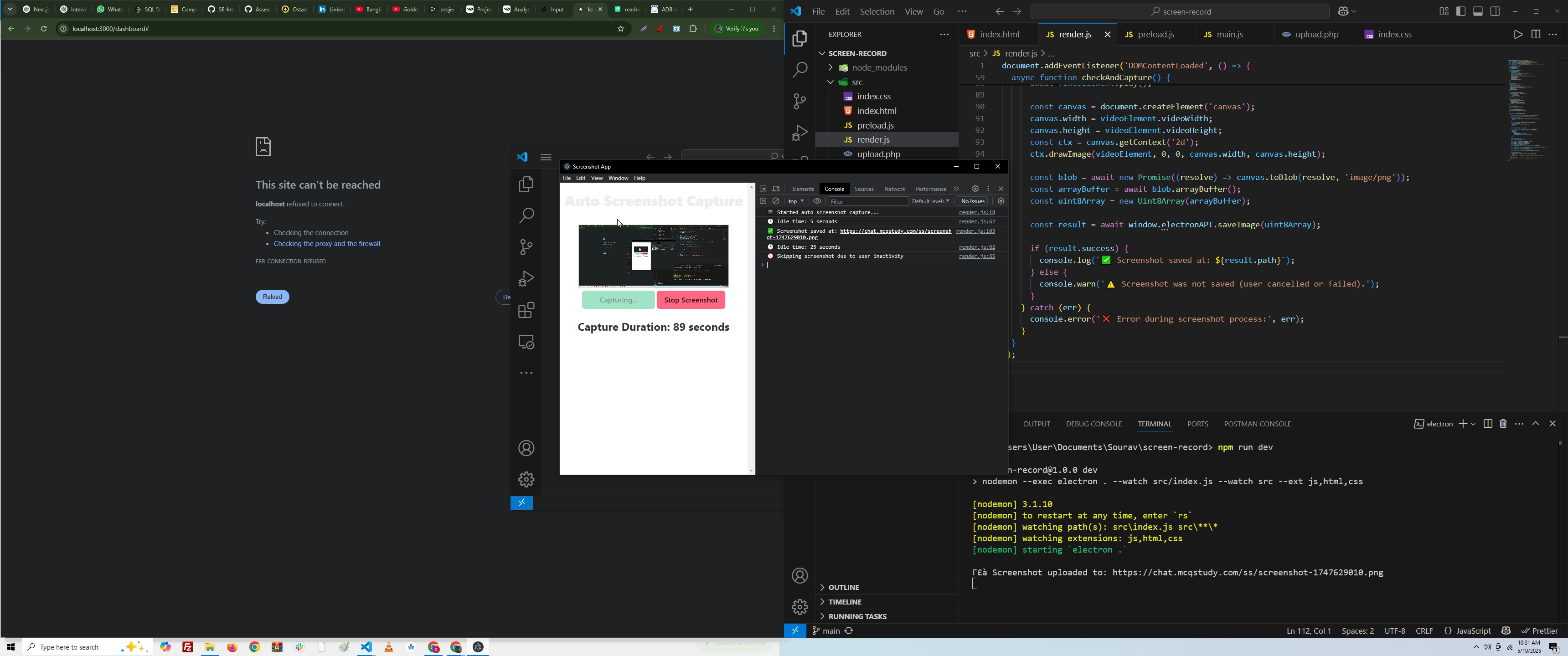This screenshot has height=656, width=1568.
Task: Expand the OUTLINE section
Action: pos(843,587)
